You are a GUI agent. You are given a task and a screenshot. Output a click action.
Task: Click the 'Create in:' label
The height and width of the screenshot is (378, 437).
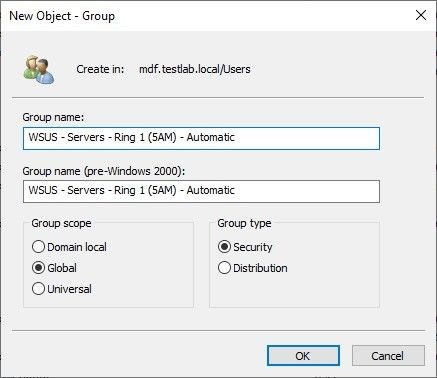coord(100,69)
